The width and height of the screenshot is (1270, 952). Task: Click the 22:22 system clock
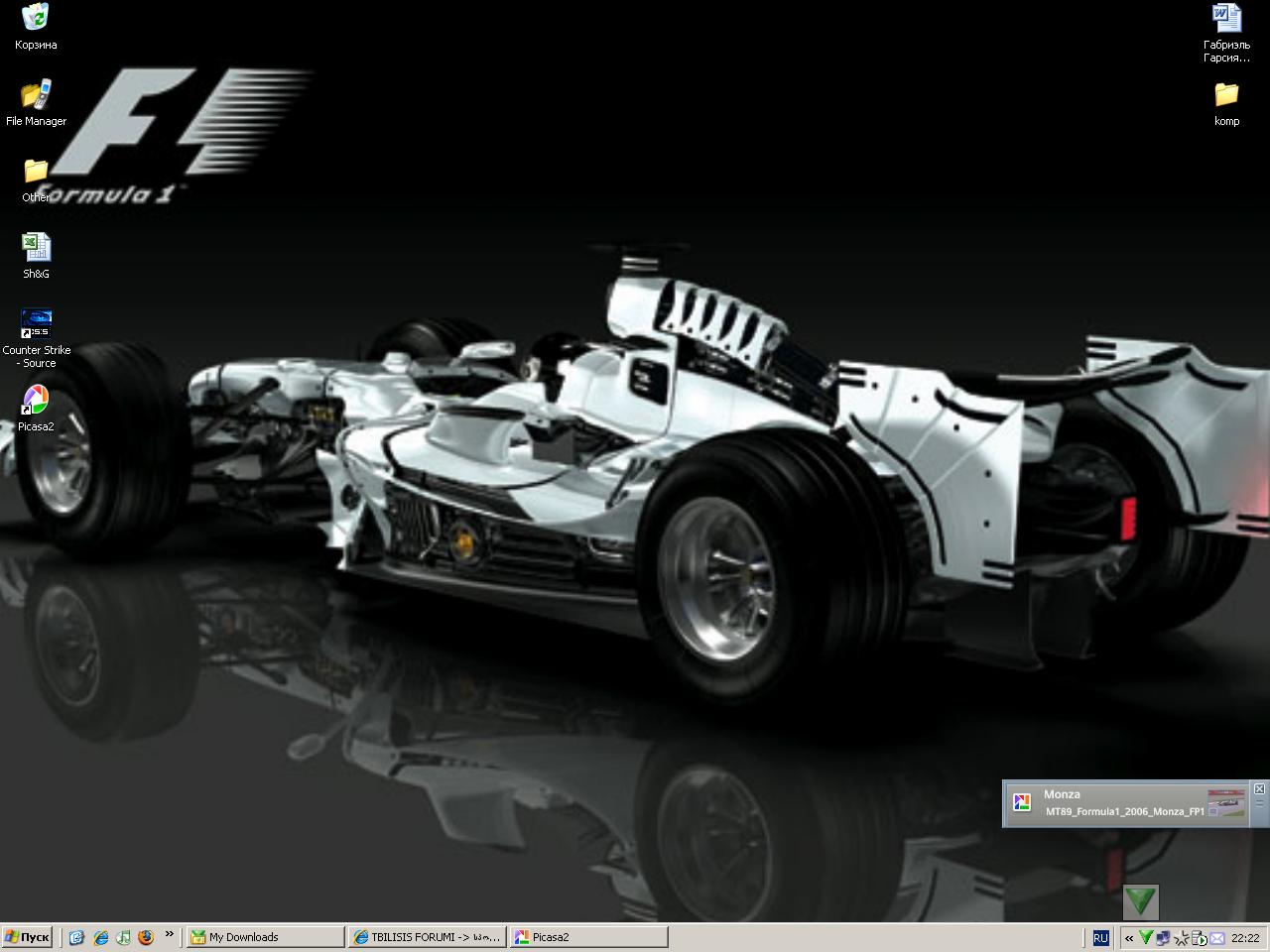pyautogui.click(x=1245, y=938)
